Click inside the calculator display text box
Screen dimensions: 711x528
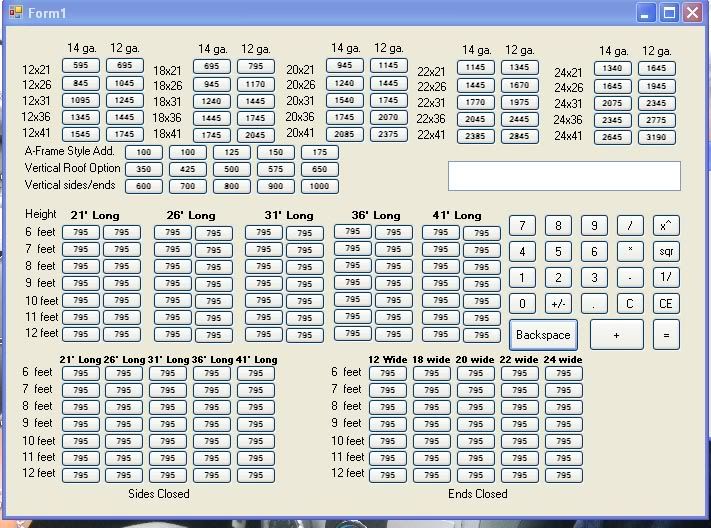pos(564,176)
